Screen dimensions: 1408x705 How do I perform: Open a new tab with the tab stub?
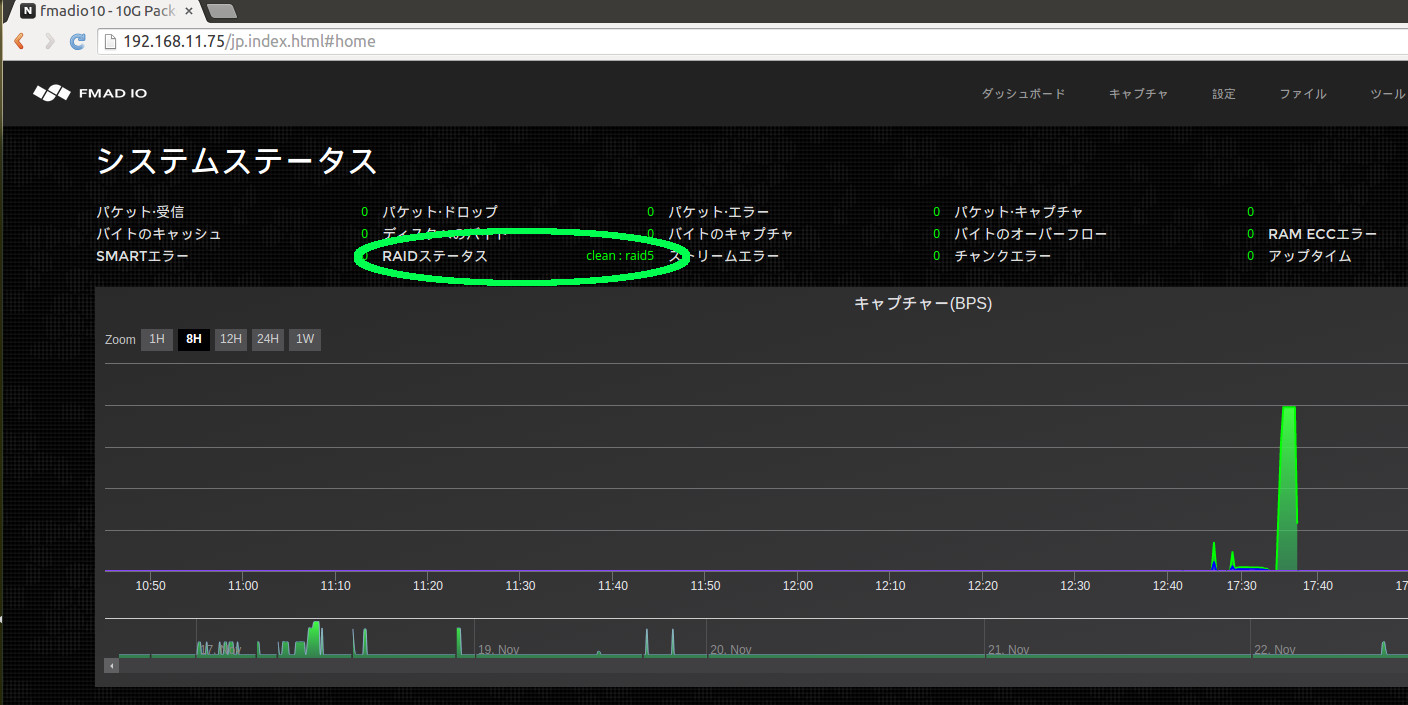tap(220, 11)
